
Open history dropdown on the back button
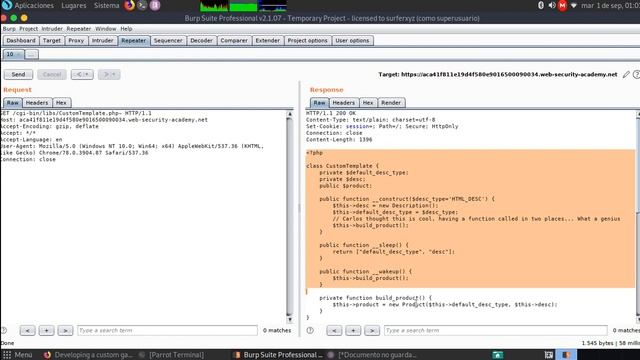[87, 74]
